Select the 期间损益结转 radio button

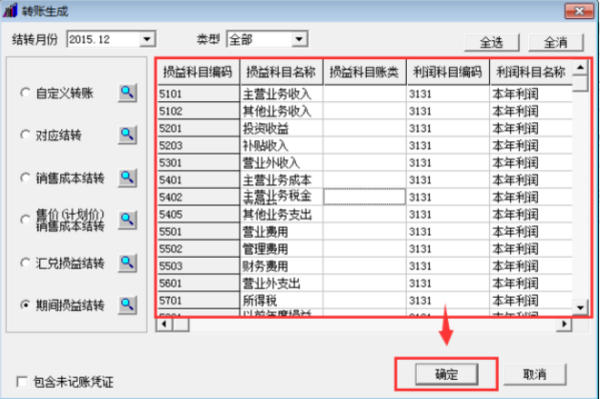coord(25,305)
